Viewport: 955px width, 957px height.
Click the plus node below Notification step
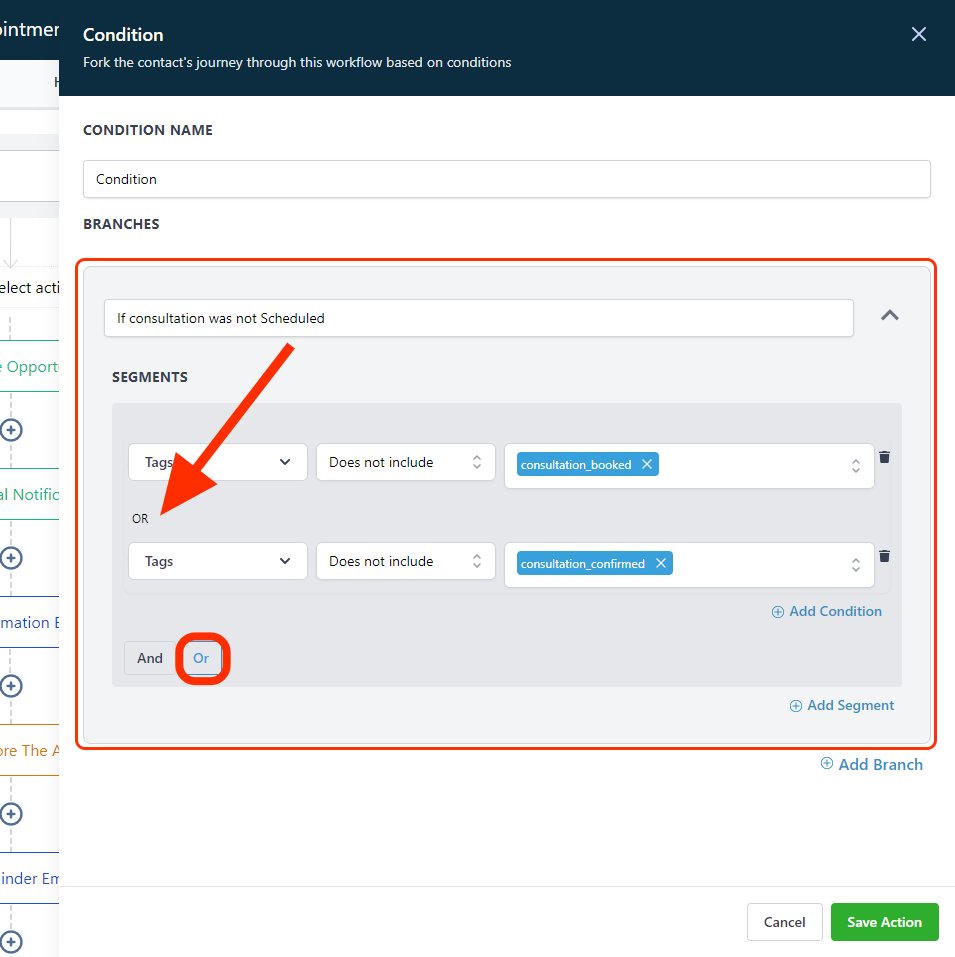(10, 558)
